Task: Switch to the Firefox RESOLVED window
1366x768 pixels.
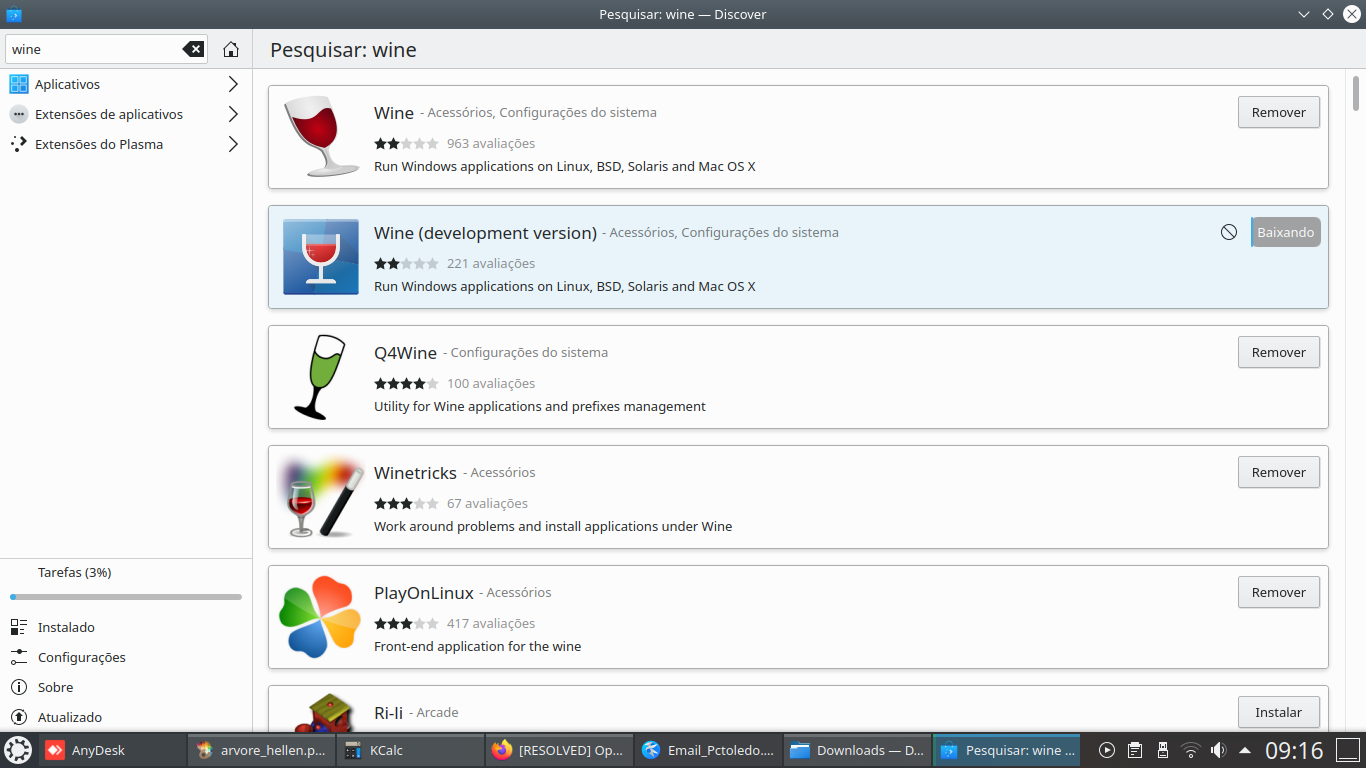Action: (559, 750)
